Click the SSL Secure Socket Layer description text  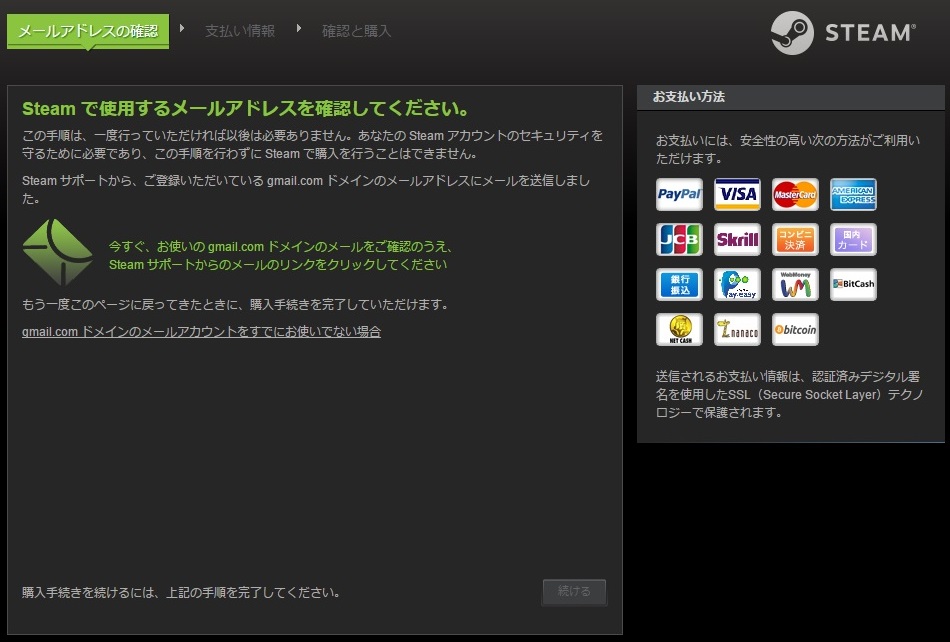pyautogui.click(x=789, y=394)
